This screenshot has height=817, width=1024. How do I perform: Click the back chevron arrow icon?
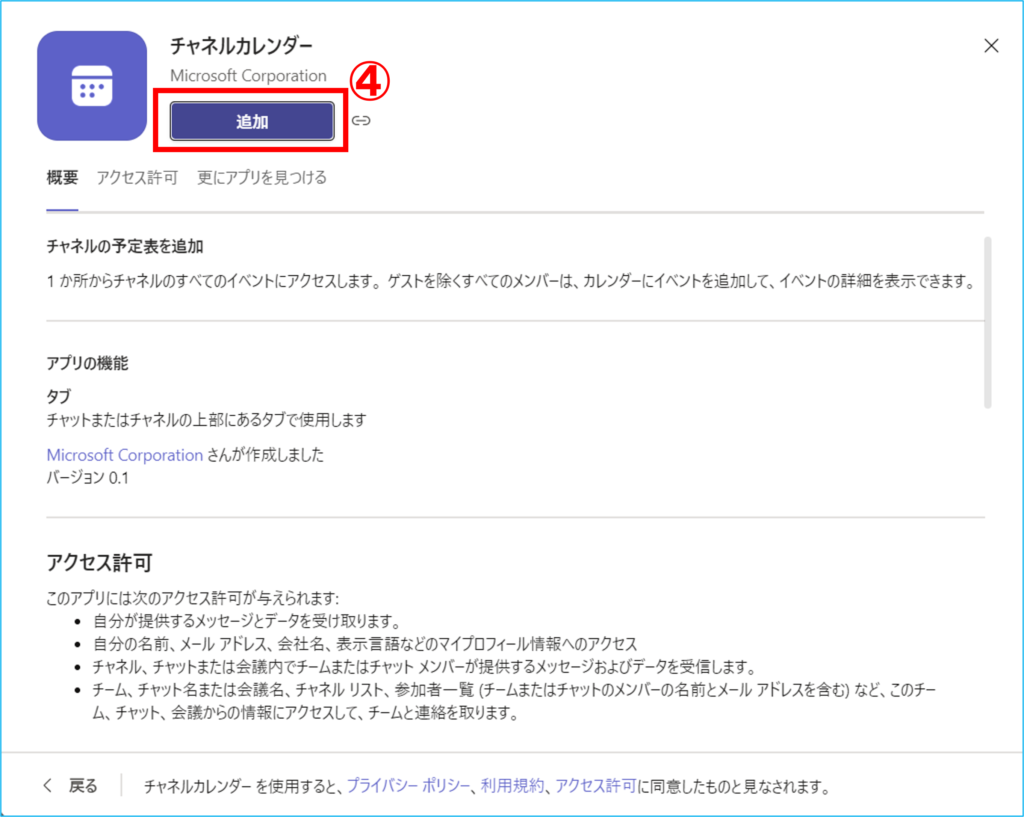47,785
